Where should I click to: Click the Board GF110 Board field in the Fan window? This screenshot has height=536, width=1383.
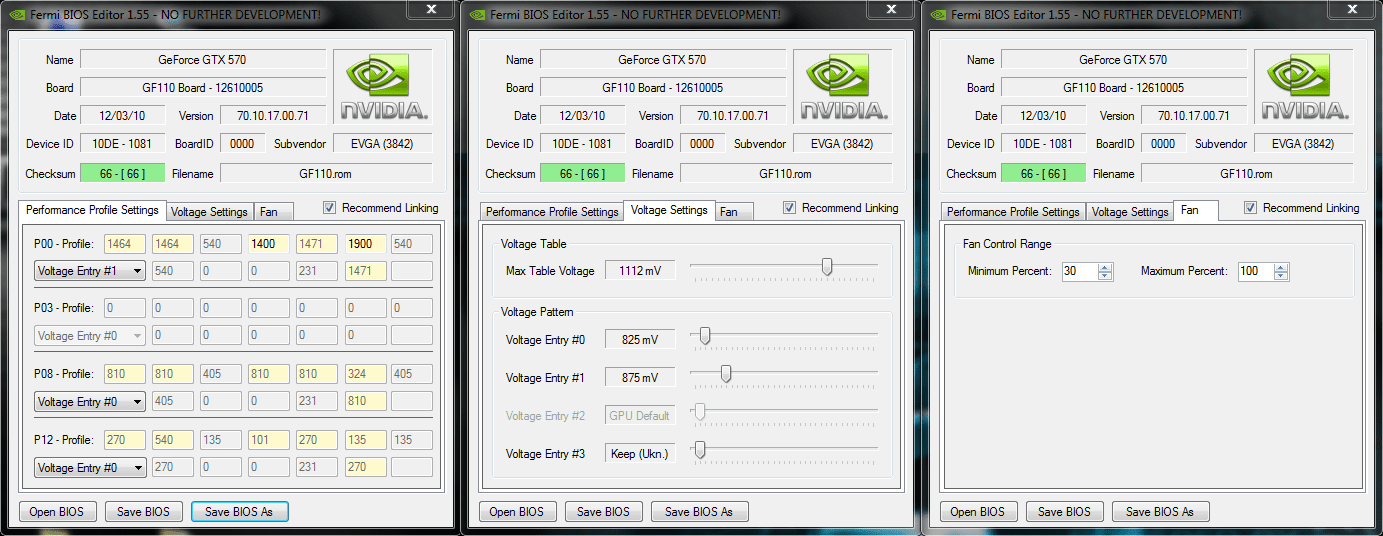(x=1124, y=88)
